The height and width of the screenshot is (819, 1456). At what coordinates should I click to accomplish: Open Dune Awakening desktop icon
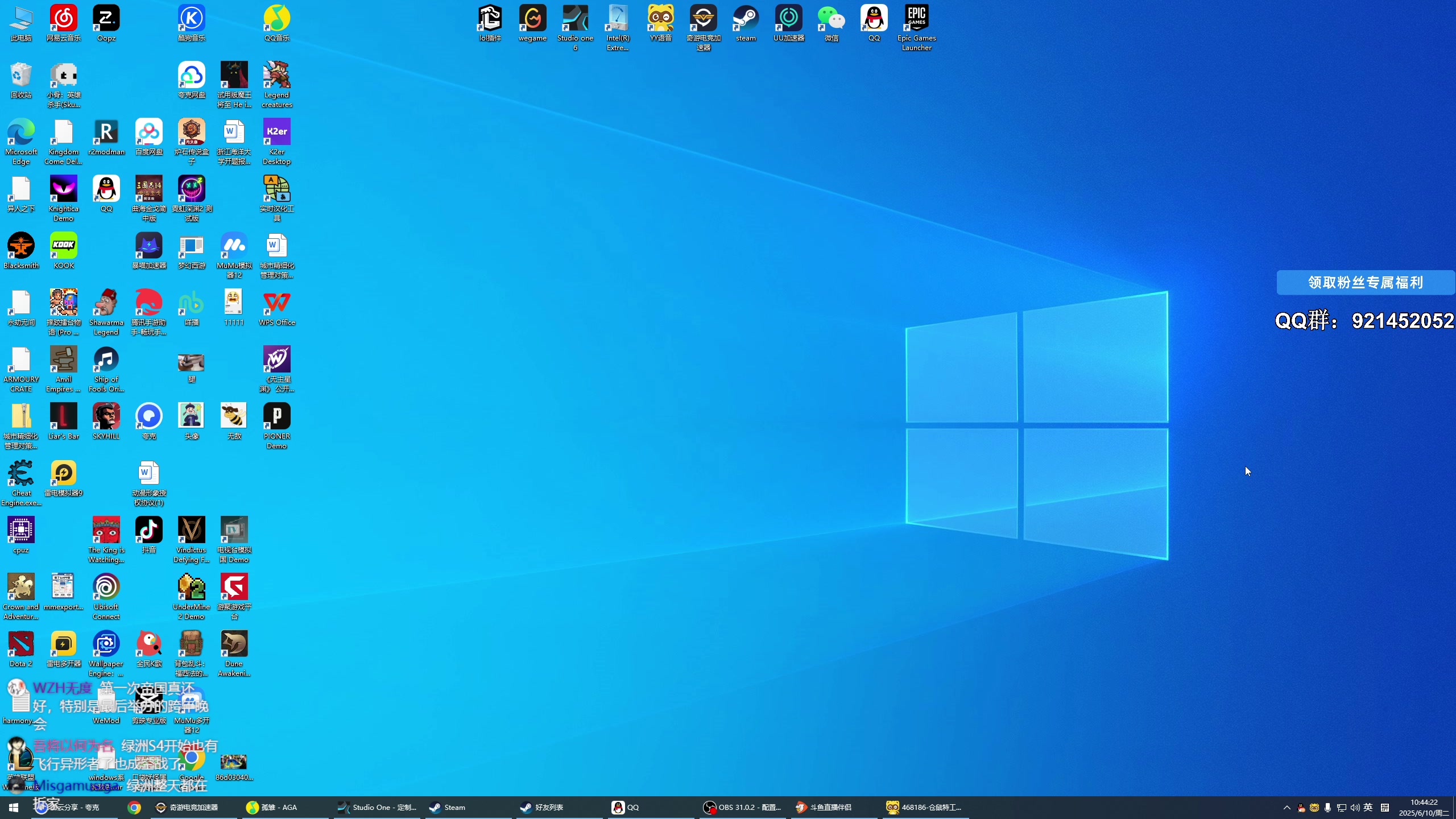click(234, 654)
